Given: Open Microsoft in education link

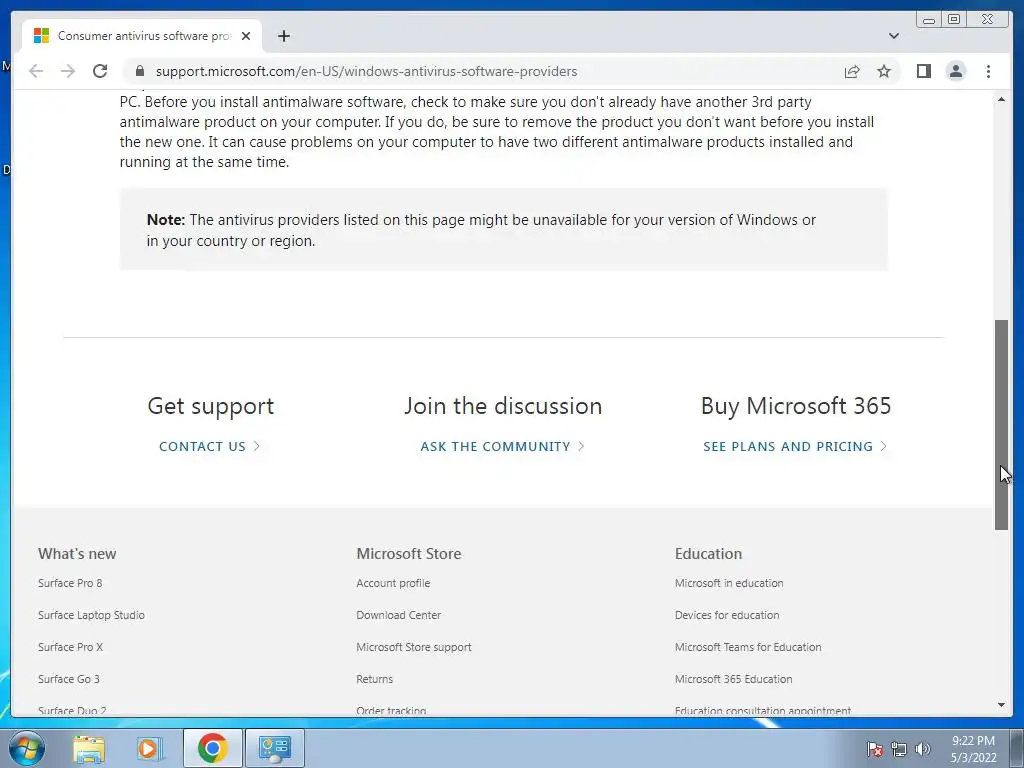Looking at the screenshot, I should click(x=729, y=583).
